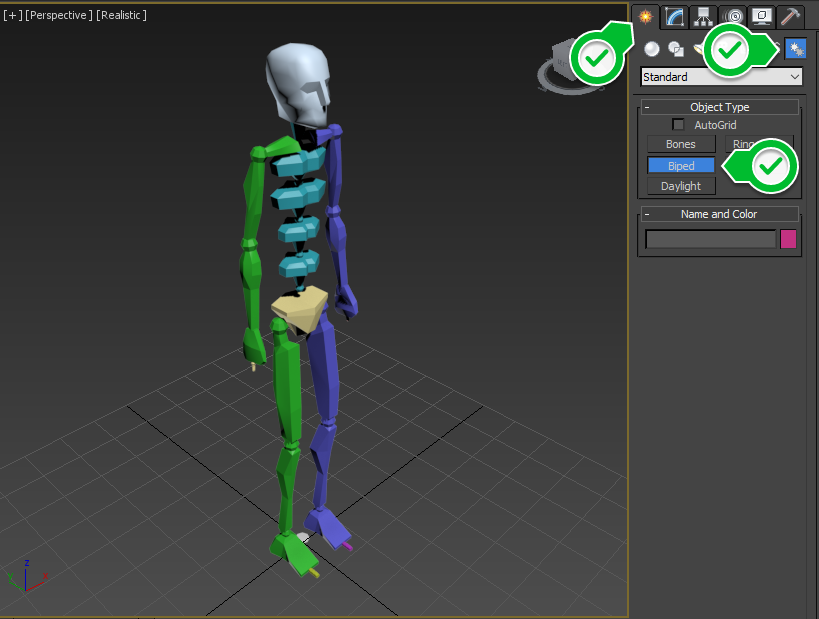
Task: Select the Shapes category icon
Action: point(676,49)
